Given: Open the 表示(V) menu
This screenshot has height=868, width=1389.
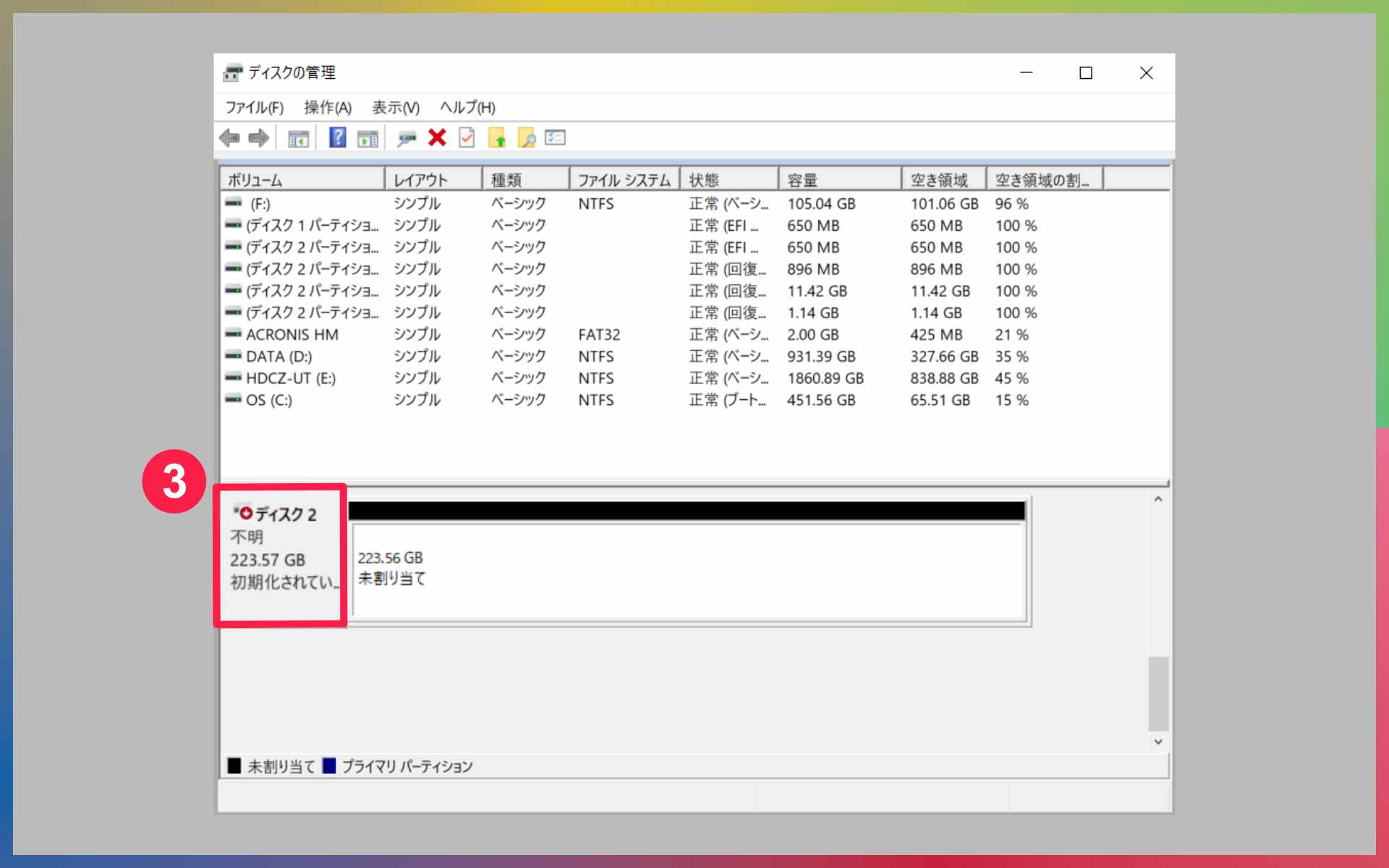Looking at the screenshot, I should pos(396,108).
